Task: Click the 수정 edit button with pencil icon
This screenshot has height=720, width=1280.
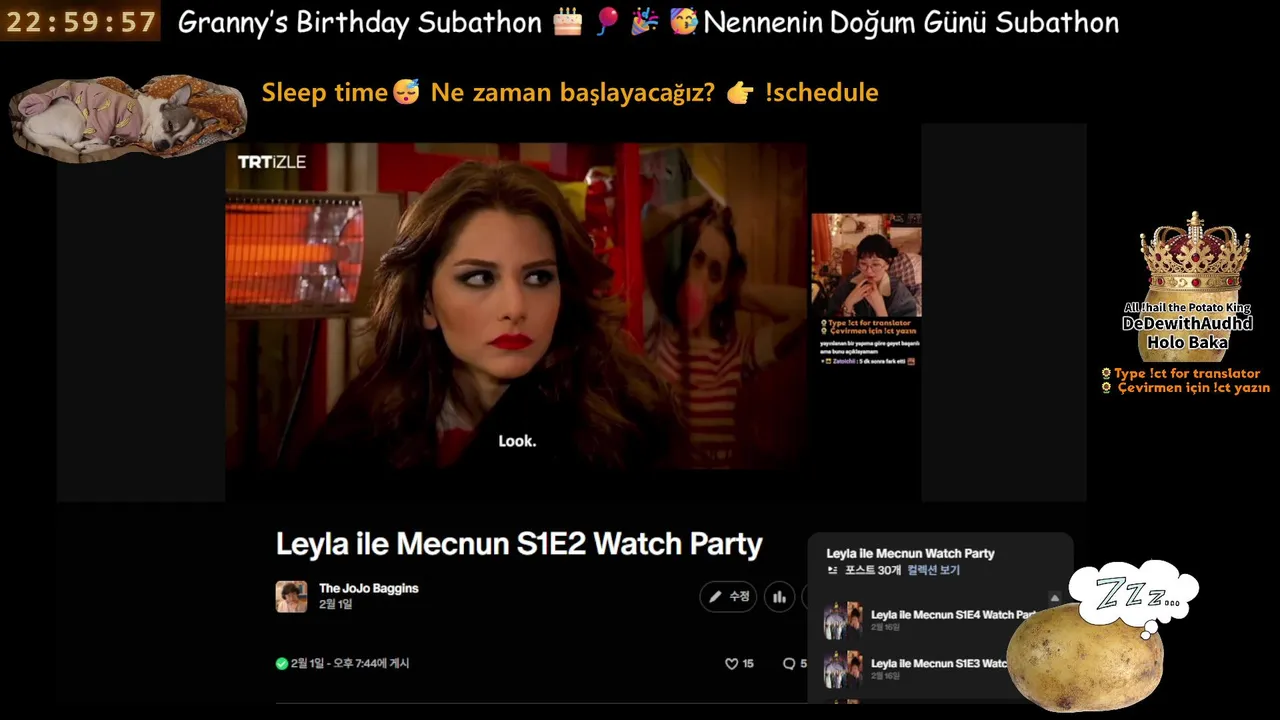Action: 728,597
